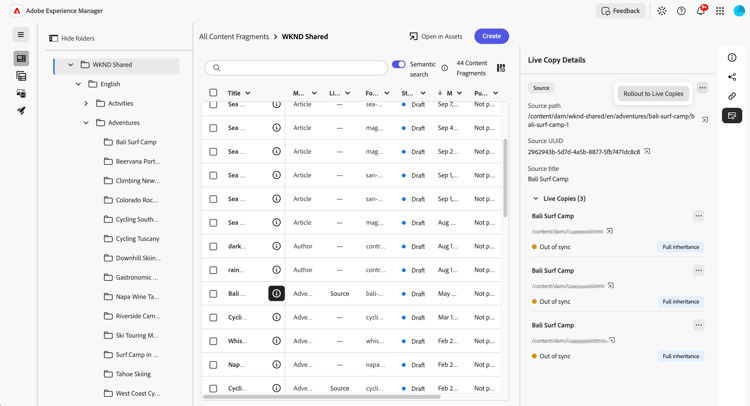This screenshot has height=406, width=750.
Task: Check the select-all header checkbox
Action: [x=213, y=93]
